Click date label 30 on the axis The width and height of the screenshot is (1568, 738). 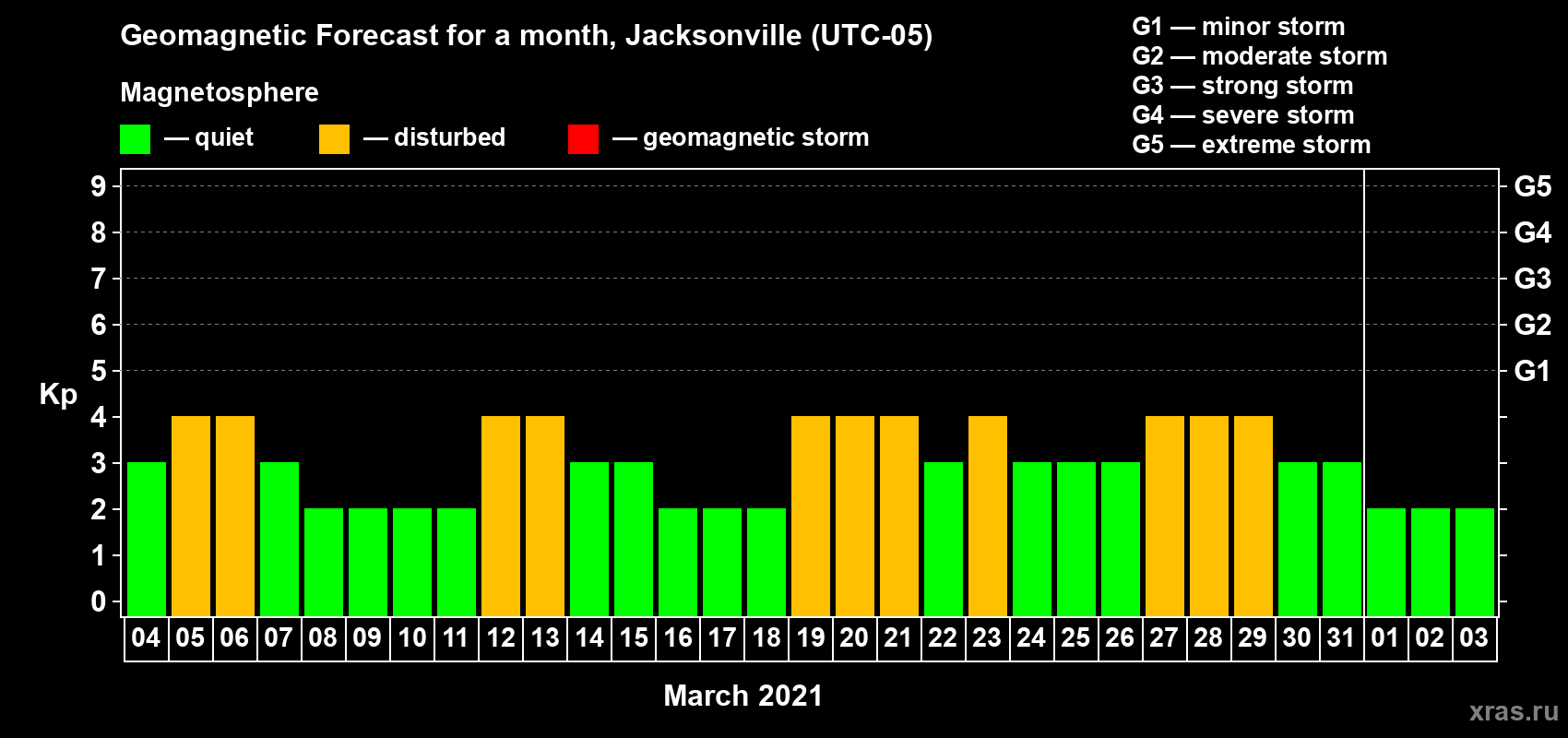(x=1297, y=638)
